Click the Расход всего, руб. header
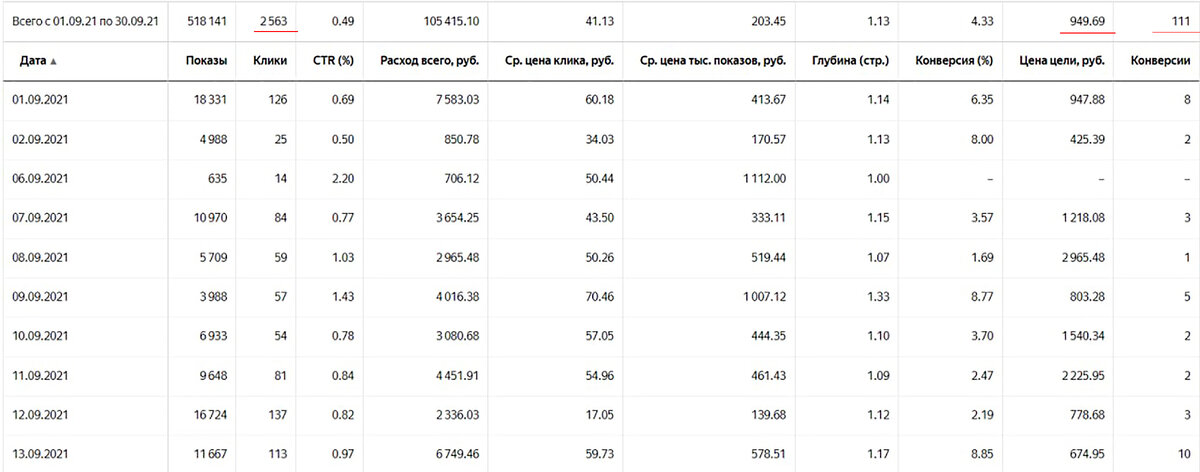The image size is (1200, 472). point(429,61)
